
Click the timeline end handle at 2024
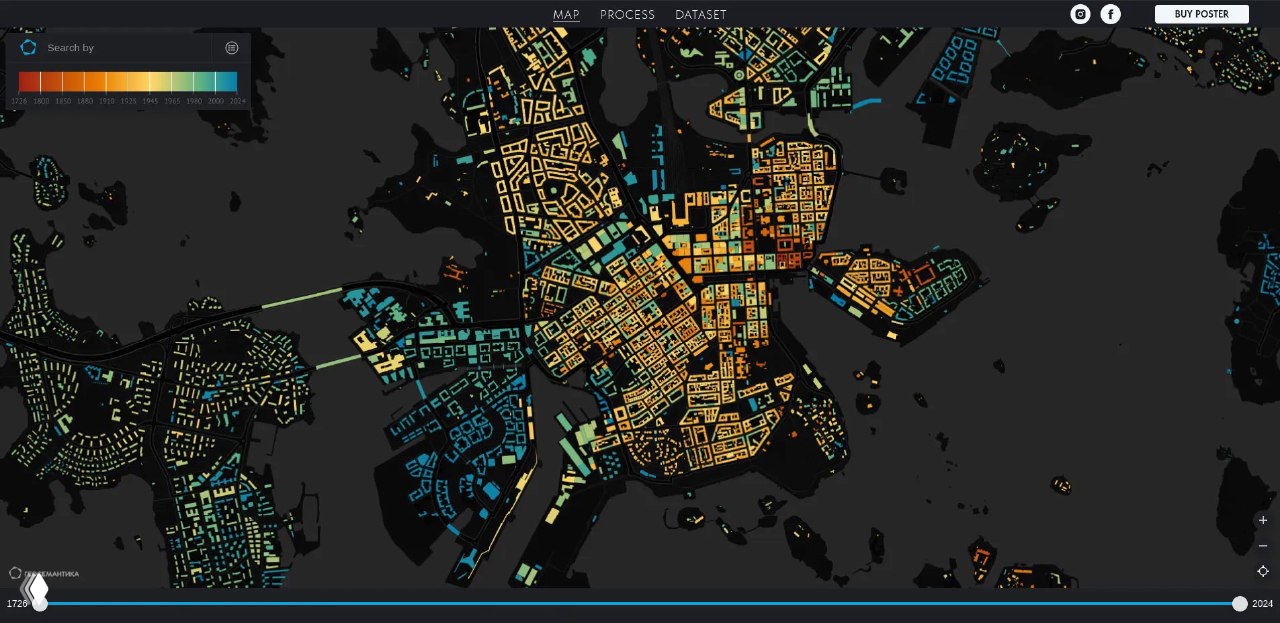click(x=1240, y=603)
